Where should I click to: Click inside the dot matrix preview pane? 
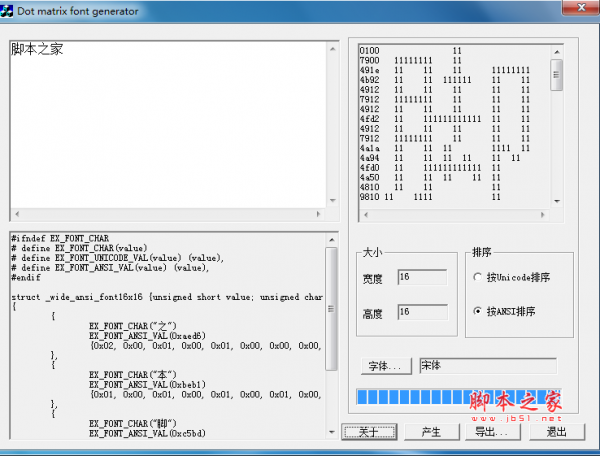click(450, 125)
